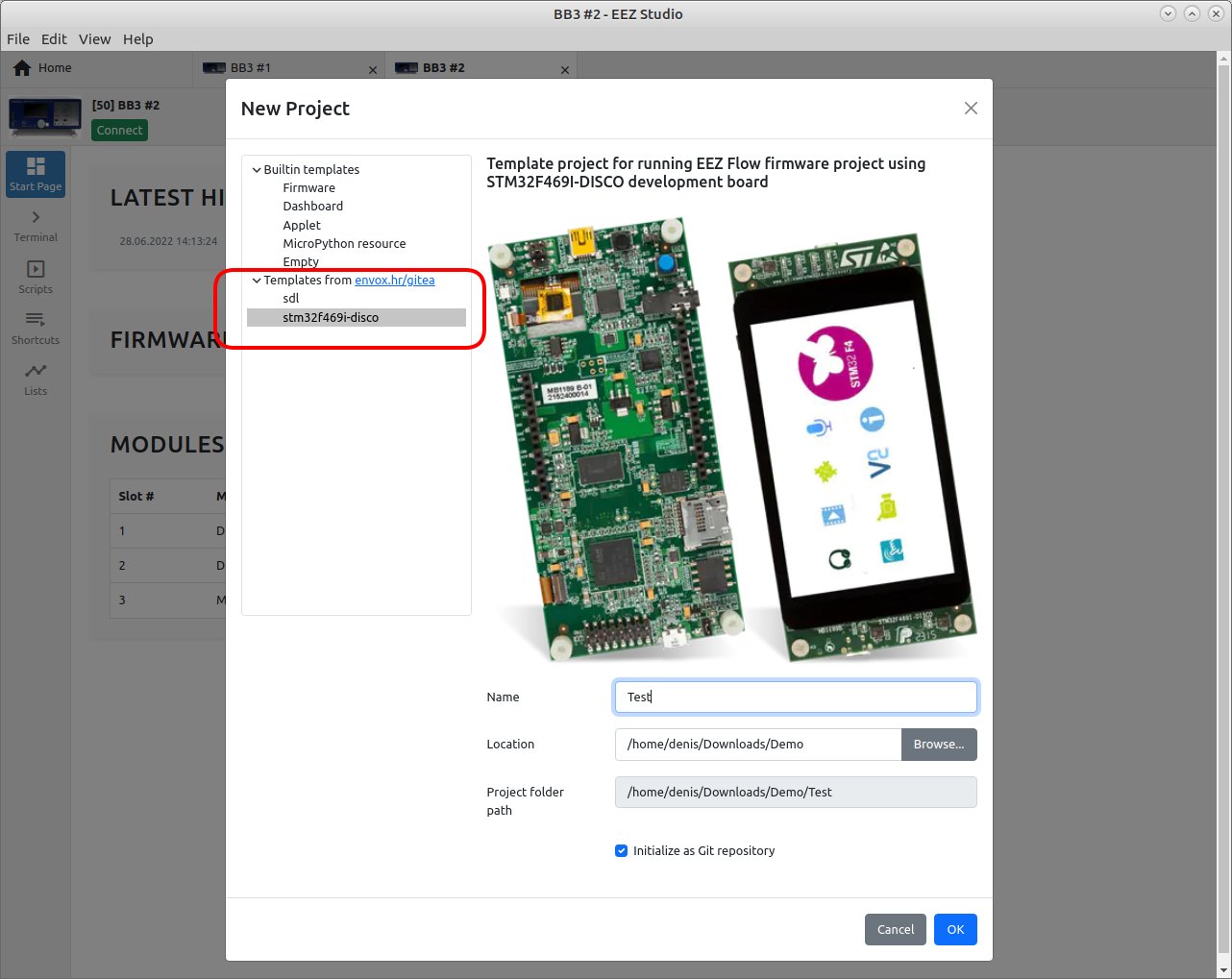Open the View menu
Screen dimensions: 1232x979
coord(94,39)
